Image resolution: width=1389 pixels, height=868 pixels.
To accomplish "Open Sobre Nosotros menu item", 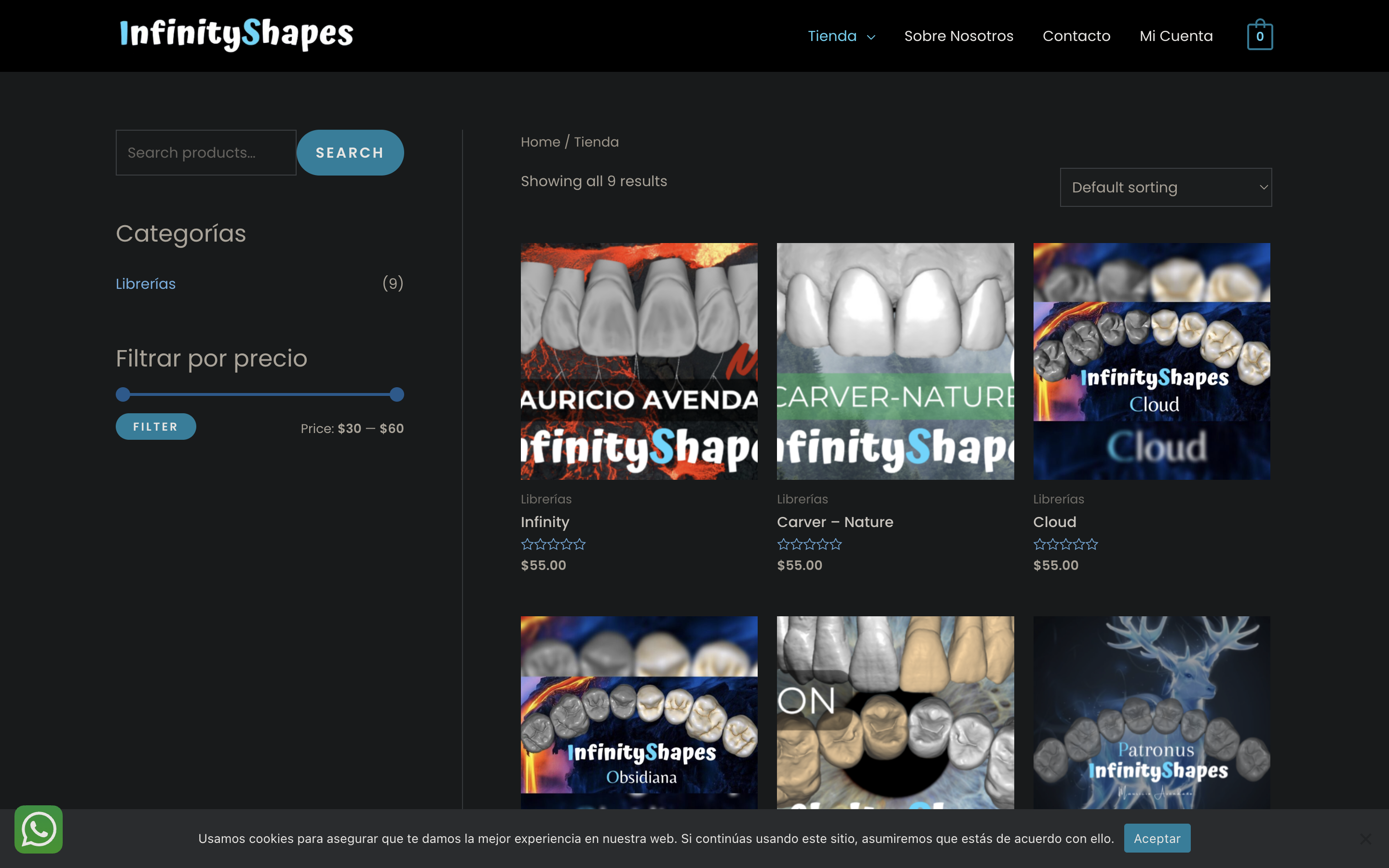I will (x=958, y=36).
